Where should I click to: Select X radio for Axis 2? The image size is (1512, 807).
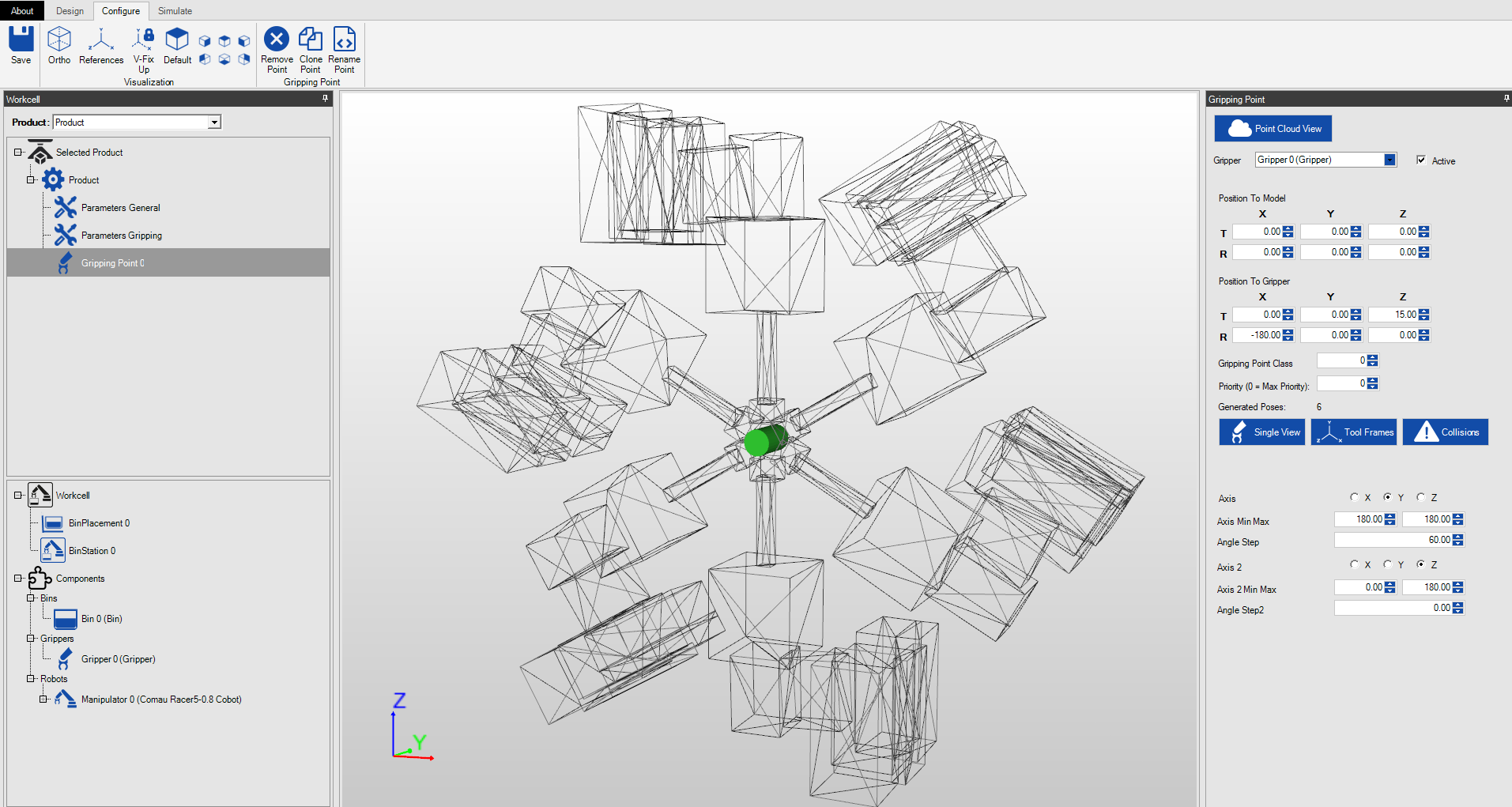(1355, 564)
